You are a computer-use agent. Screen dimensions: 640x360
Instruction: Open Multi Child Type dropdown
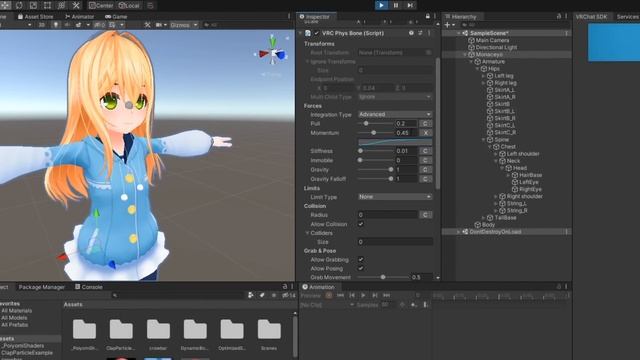pyautogui.click(x=395, y=97)
